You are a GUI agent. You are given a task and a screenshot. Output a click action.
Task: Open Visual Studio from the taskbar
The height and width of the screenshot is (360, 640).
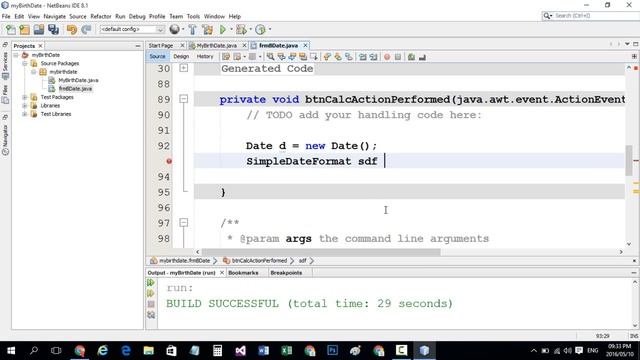[x=240, y=351]
